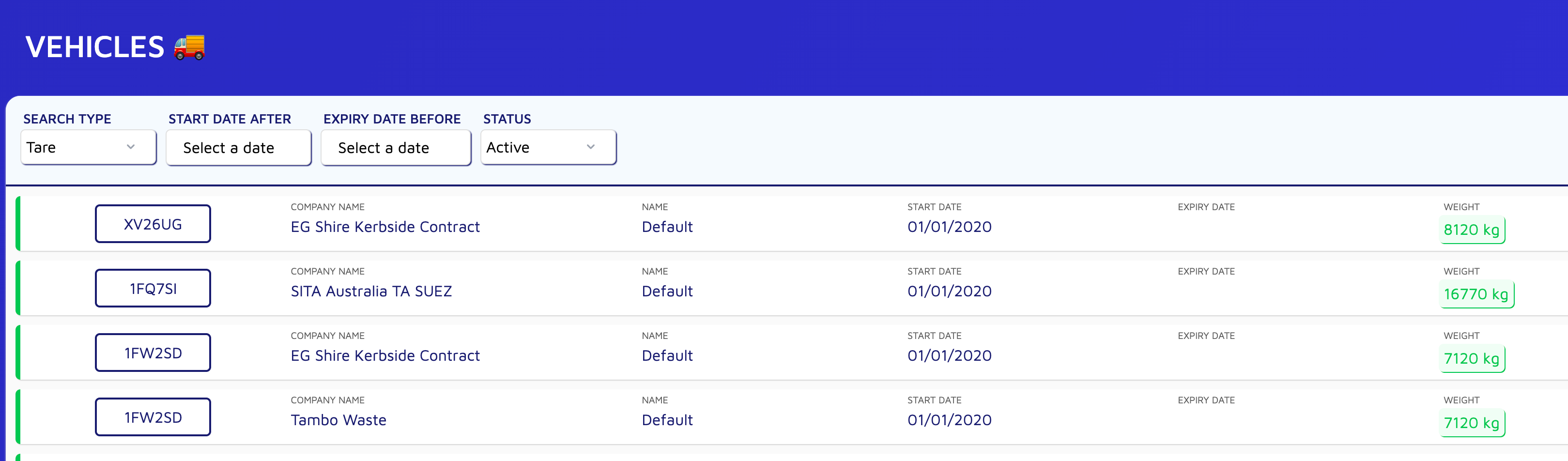Click EG Shire Kerbside Contract in the first row

(x=385, y=227)
